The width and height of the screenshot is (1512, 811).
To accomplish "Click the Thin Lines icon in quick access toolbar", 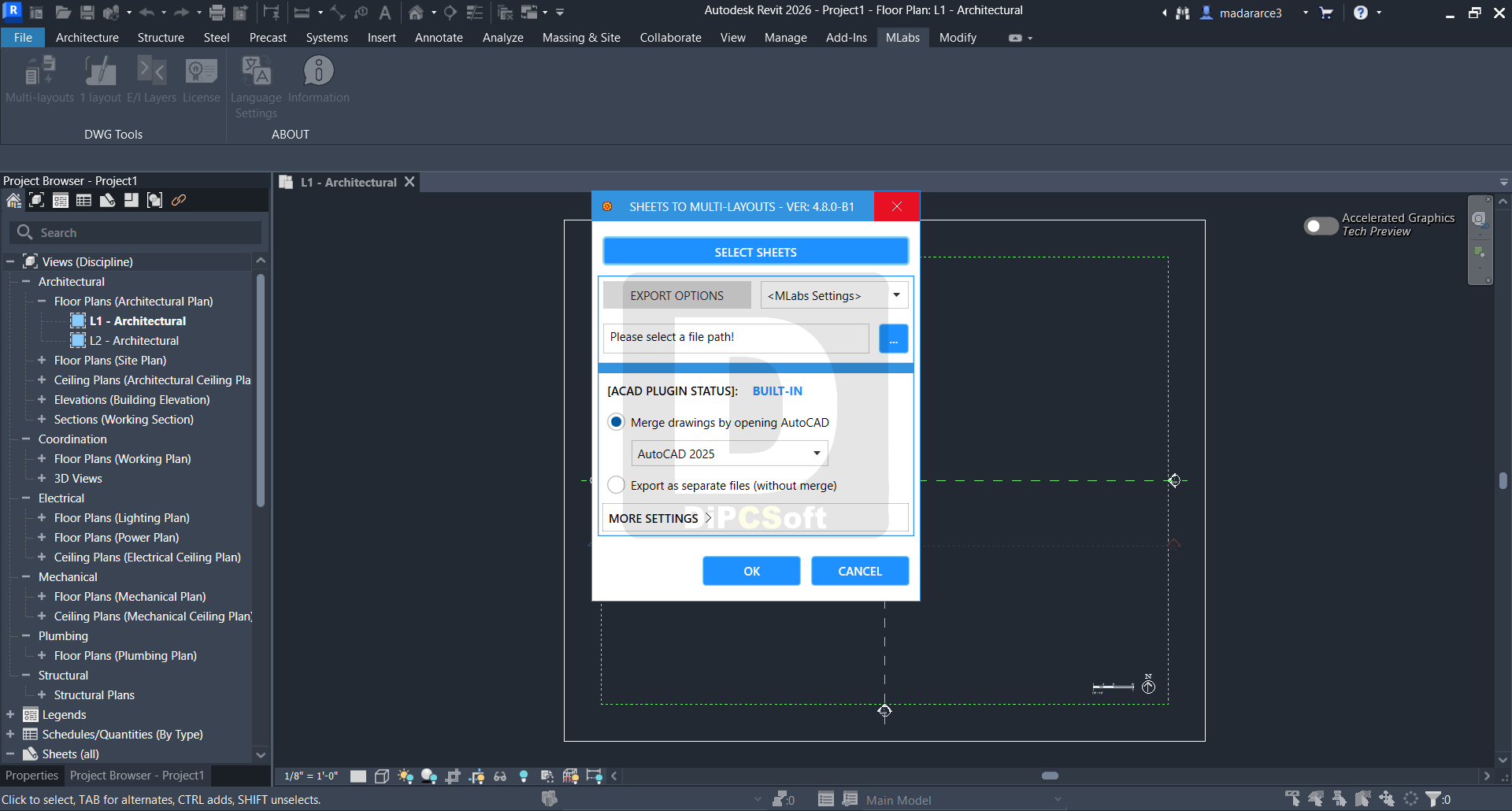I will click(x=475, y=13).
